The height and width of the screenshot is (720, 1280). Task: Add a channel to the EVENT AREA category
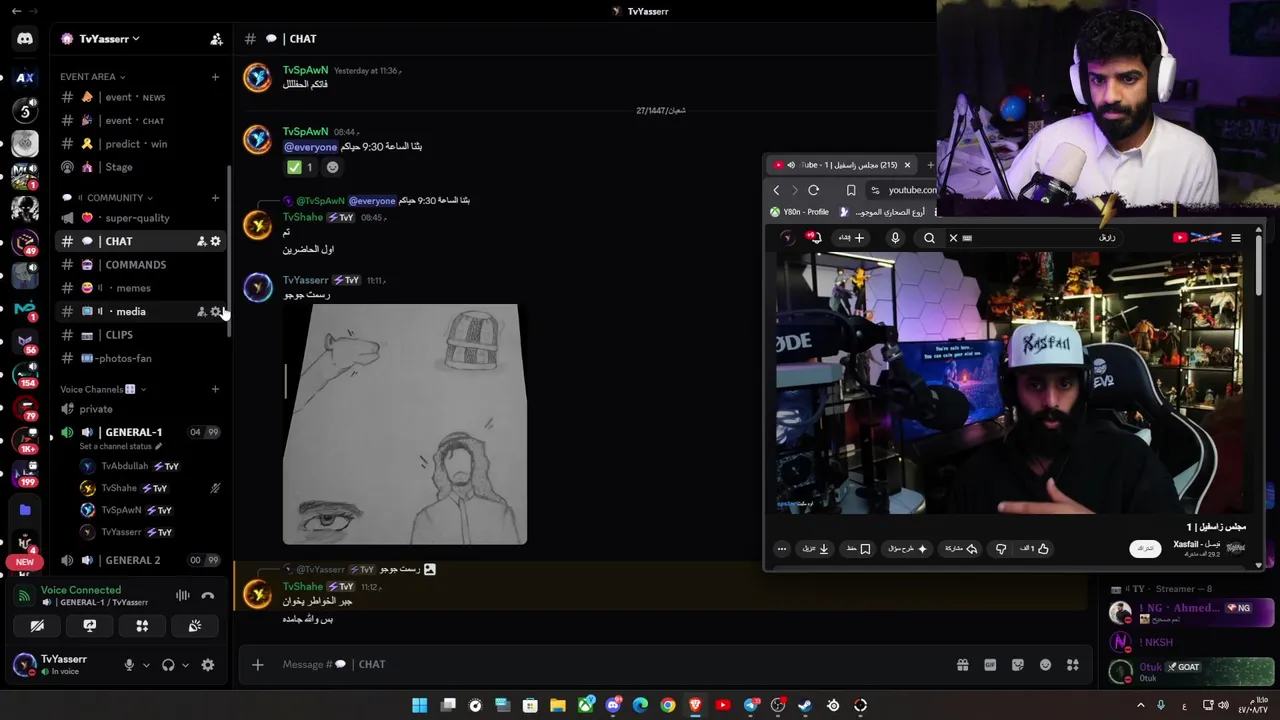point(215,77)
